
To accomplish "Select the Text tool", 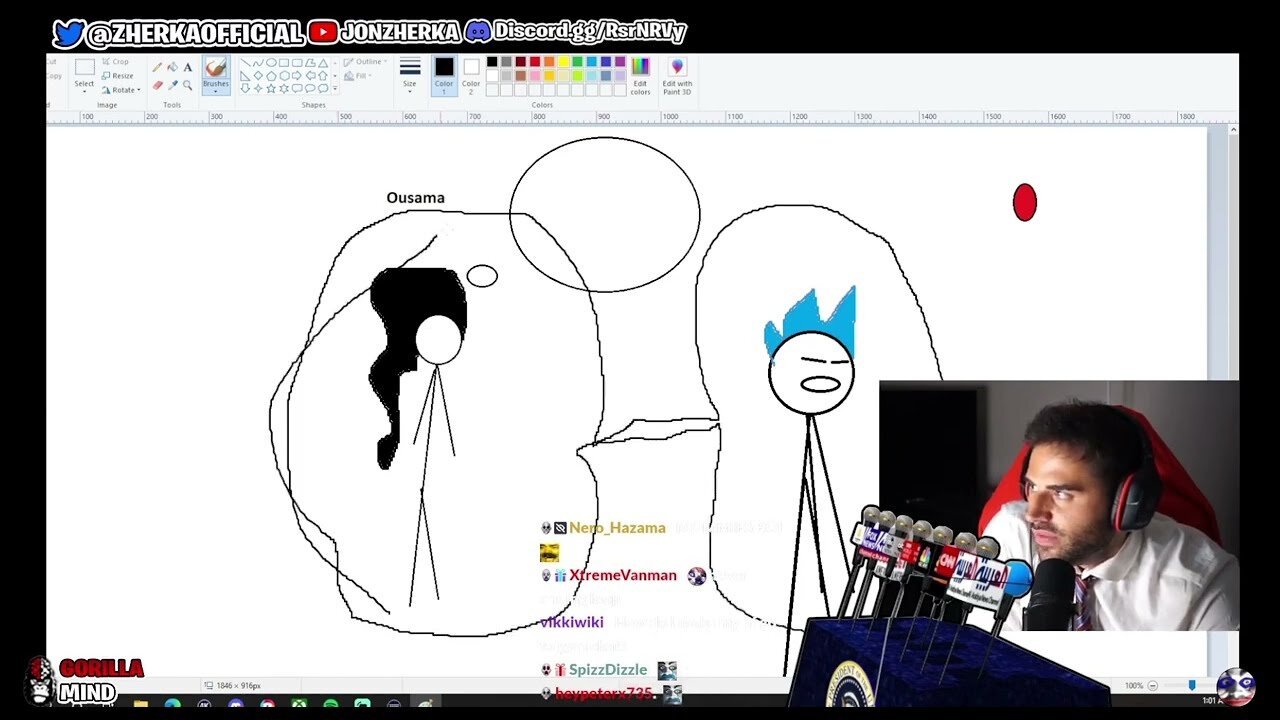I will click(188, 67).
